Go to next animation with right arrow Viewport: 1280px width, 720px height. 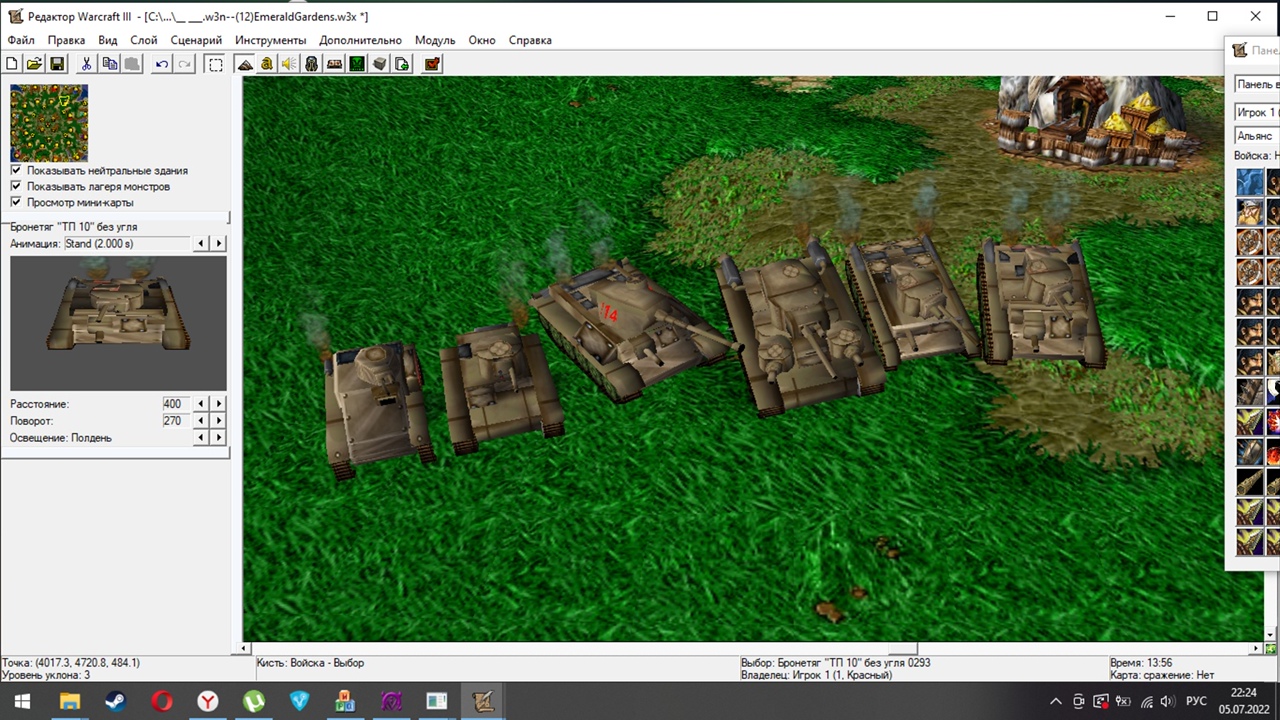(x=219, y=244)
